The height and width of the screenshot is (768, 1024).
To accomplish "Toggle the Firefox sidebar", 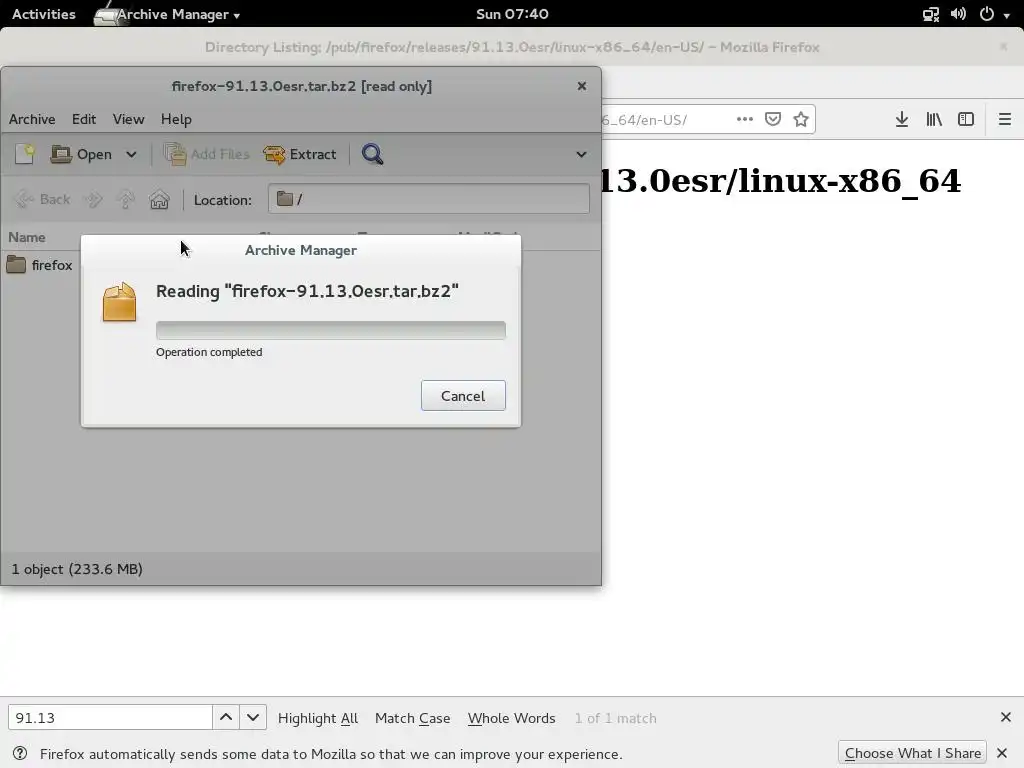I will click(x=966, y=119).
